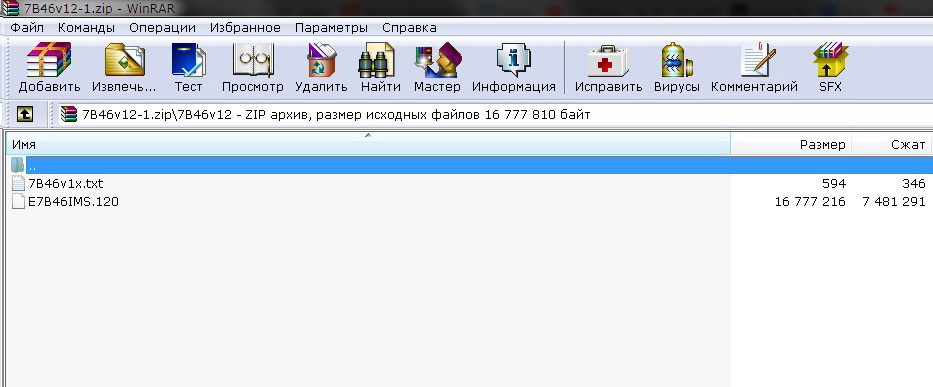This screenshot has width=933, height=387.
Task: Go up one level with arrow button
Action: click(x=24, y=114)
